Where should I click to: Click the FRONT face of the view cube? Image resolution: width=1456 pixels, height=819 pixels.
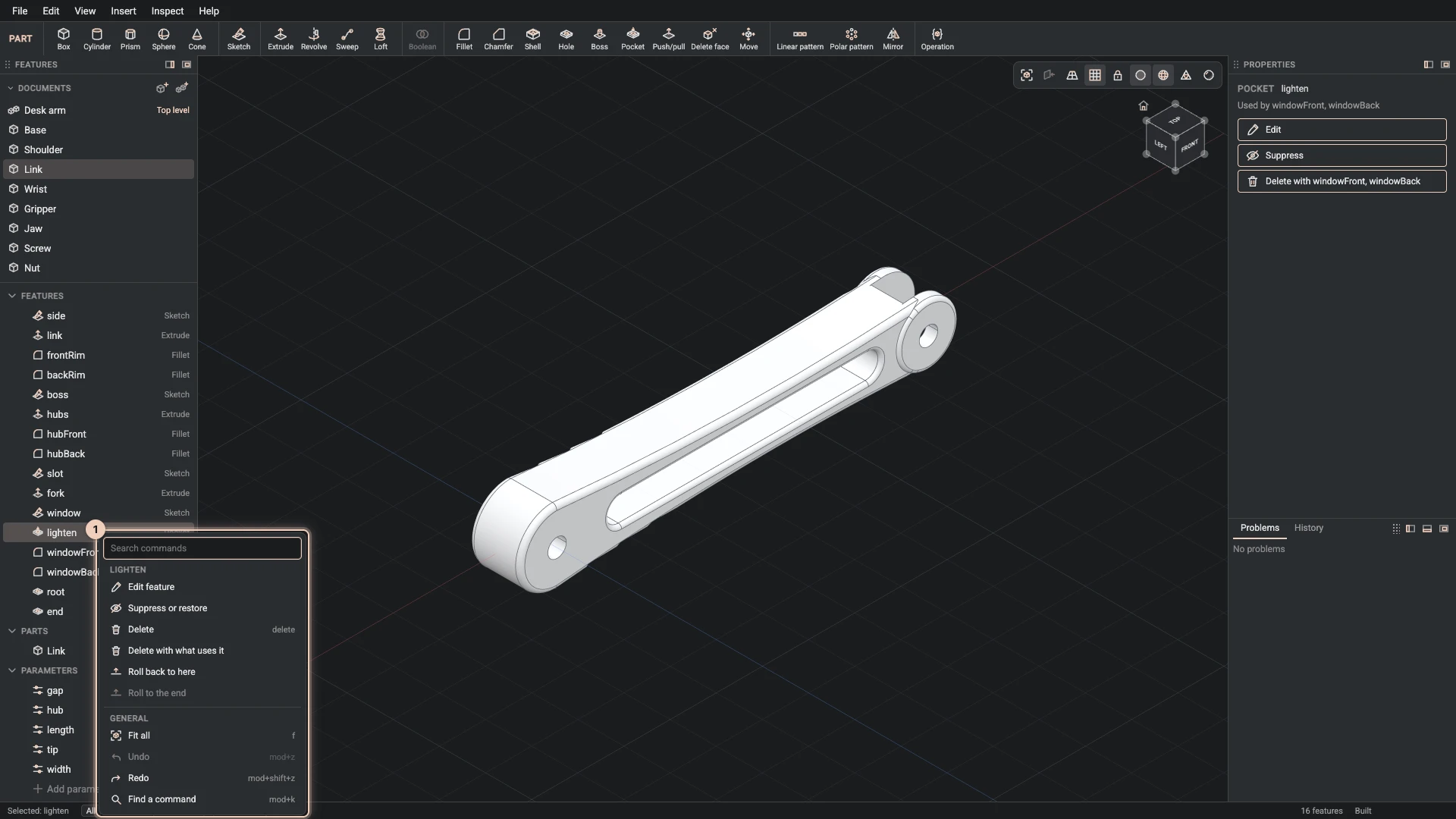(1189, 146)
